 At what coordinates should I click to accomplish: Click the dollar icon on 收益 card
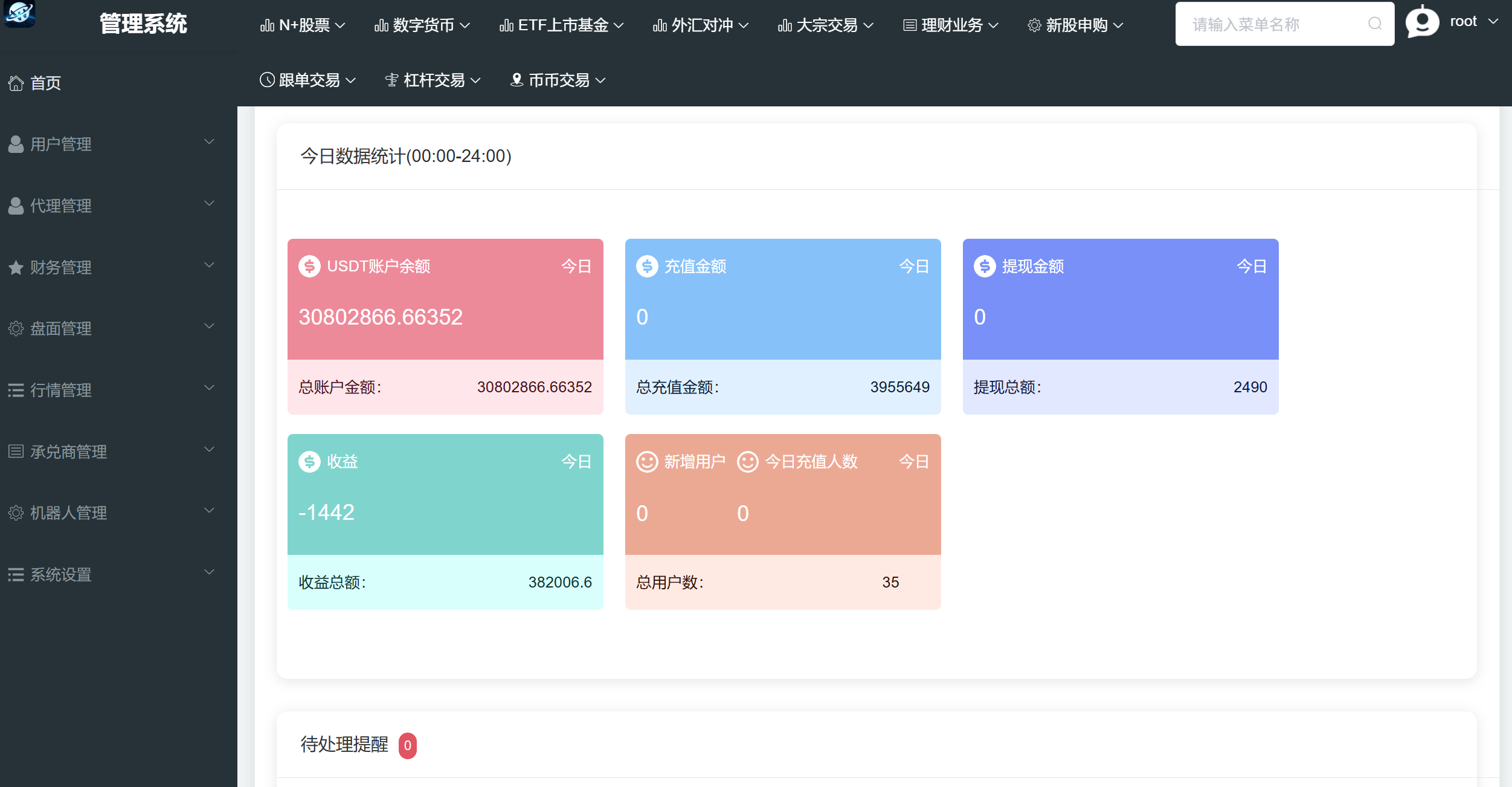point(309,462)
